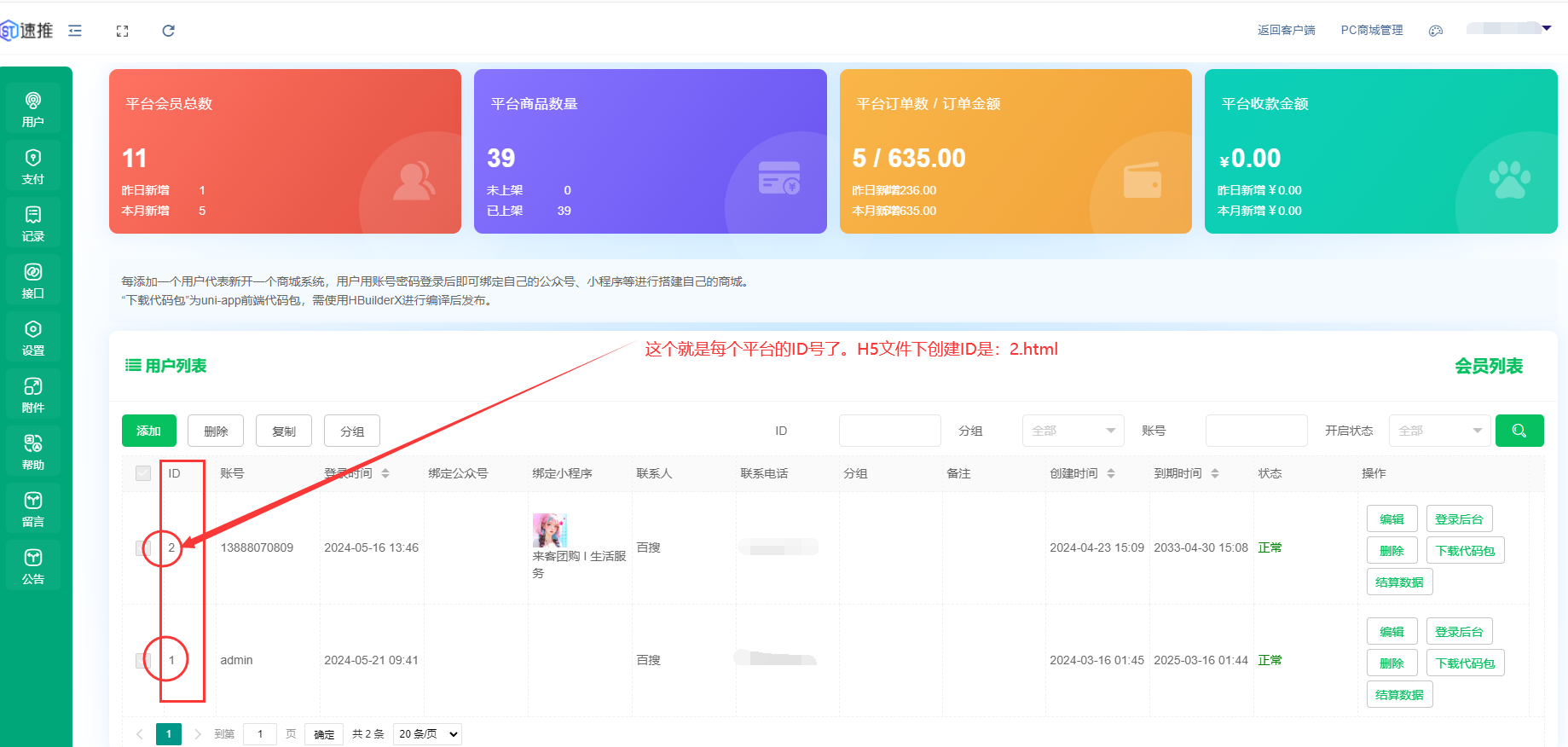This screenshot has width=1568, height=747.
Task: Open the 附件 attachments sidebar icon
Action: (32, 395)
